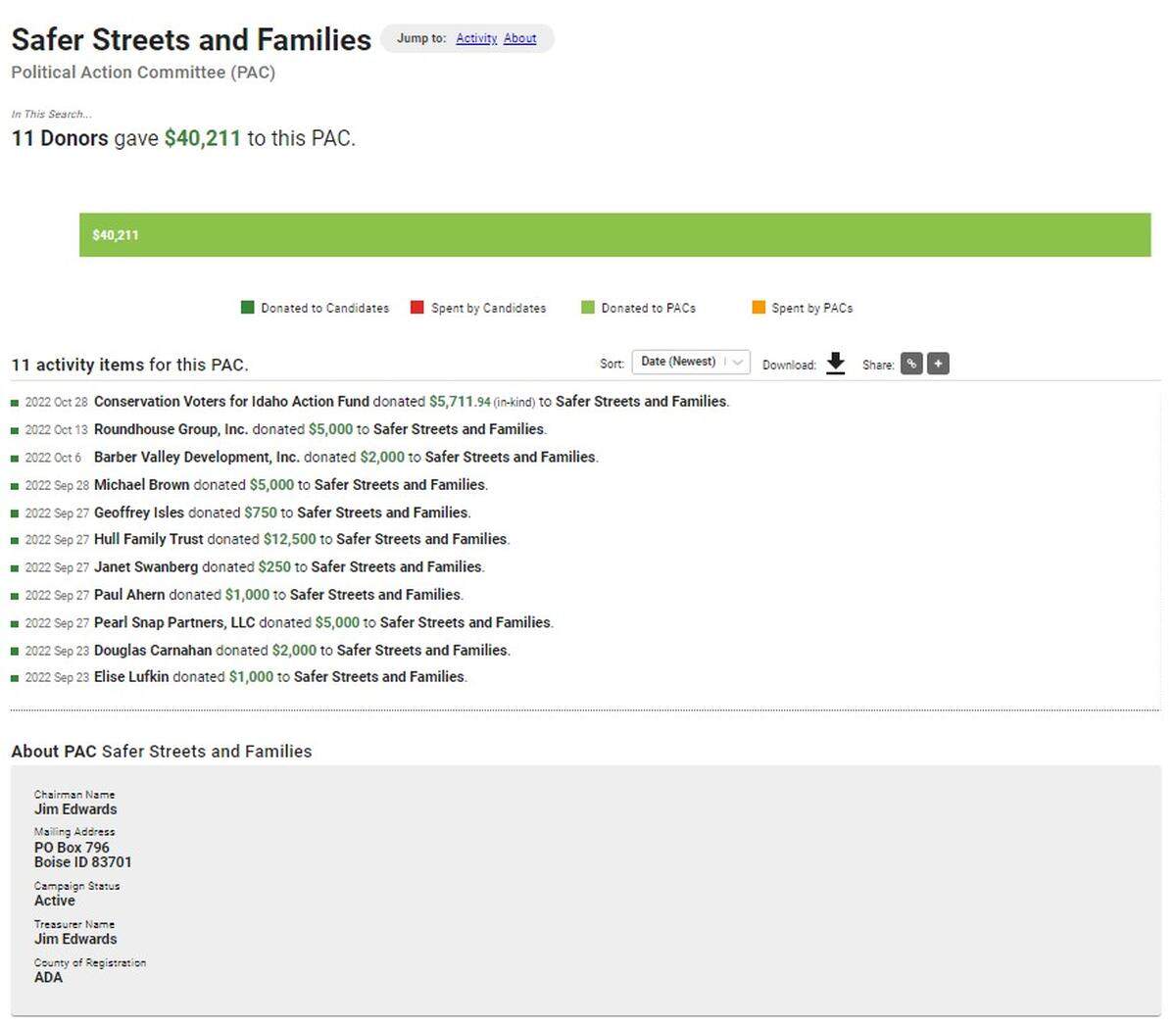Open Michael Brown donor entry
1176x1026 pixels.
[141, 485]
